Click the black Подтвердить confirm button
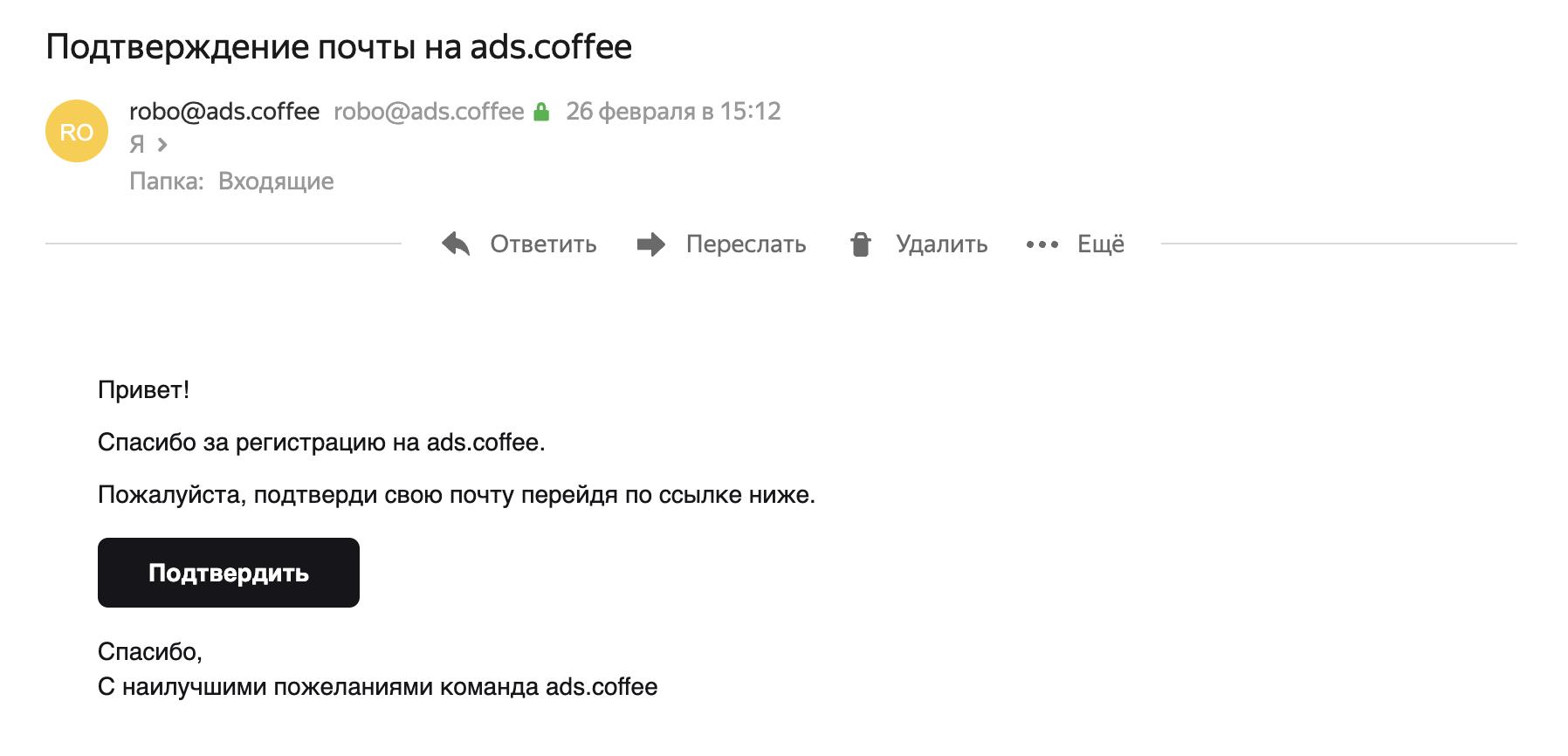Screen dimensions: 1568x756 tap(229, 573)
